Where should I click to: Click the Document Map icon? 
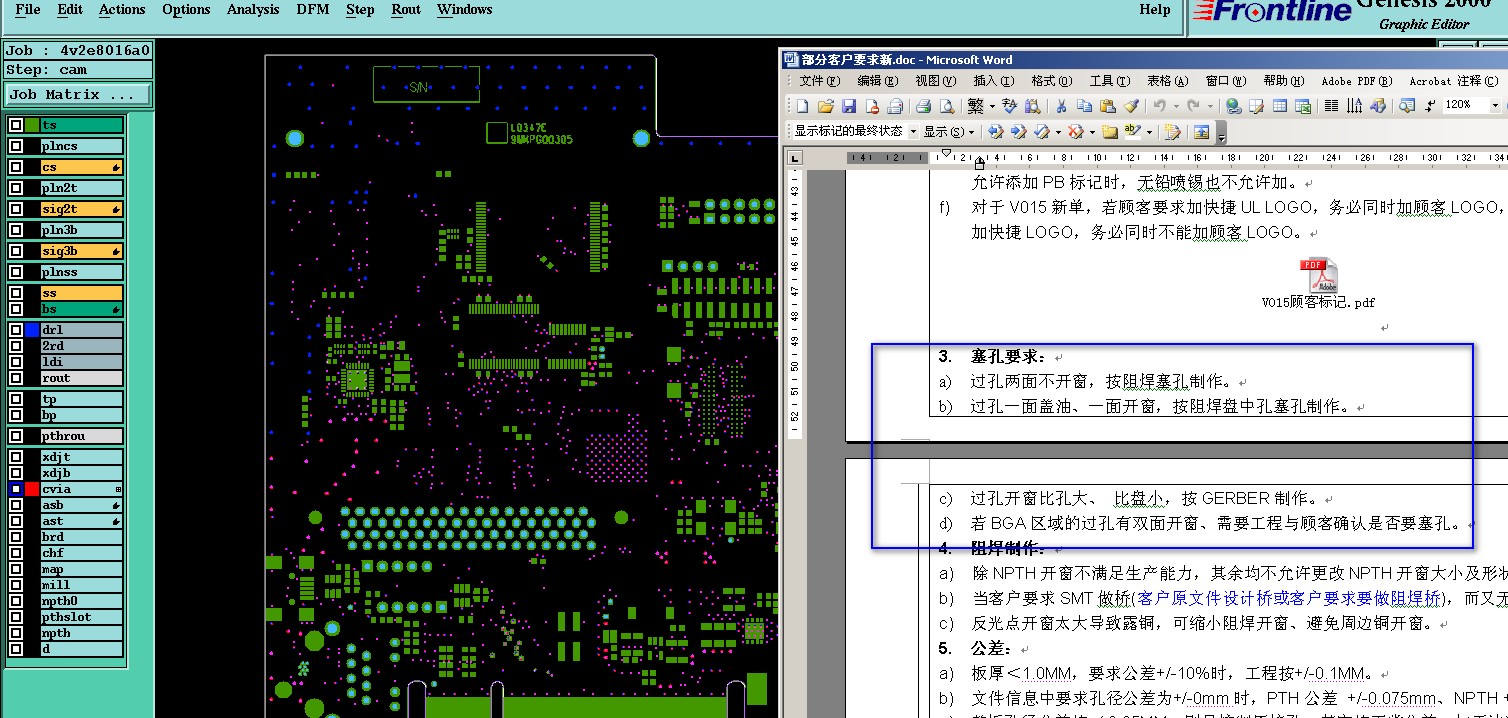(1406, 106)
